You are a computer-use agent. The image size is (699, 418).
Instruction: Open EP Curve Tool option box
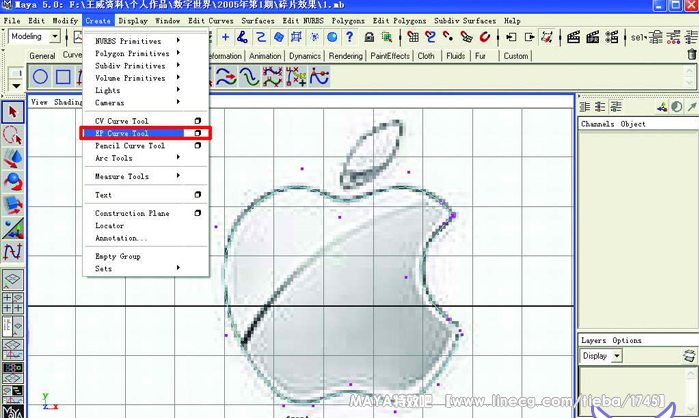coord(197,133)
